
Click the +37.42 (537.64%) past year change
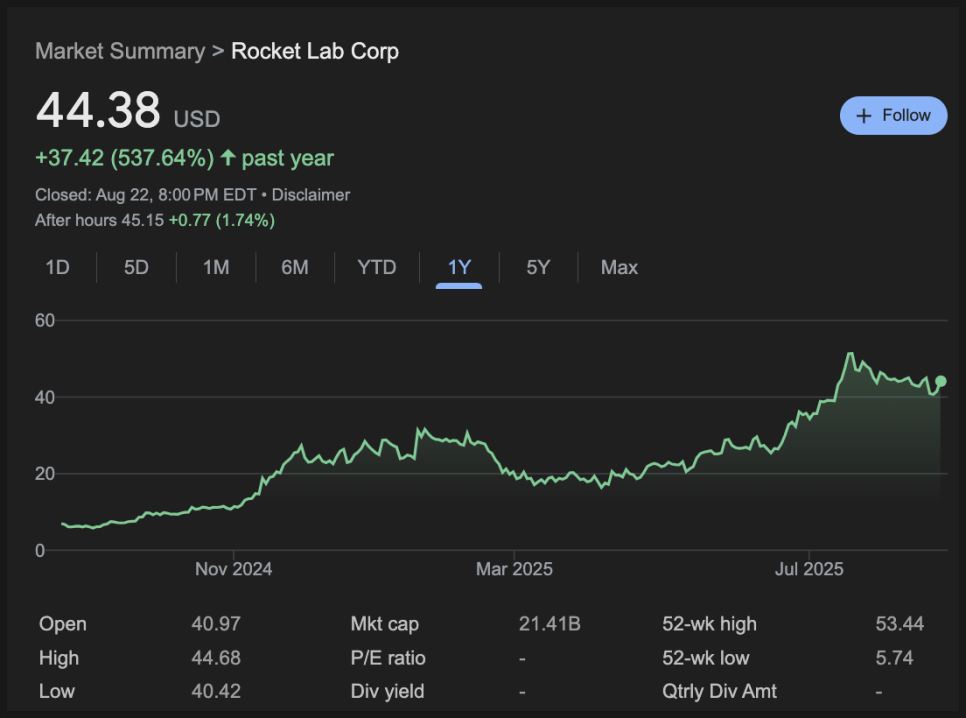click(185, 158)
